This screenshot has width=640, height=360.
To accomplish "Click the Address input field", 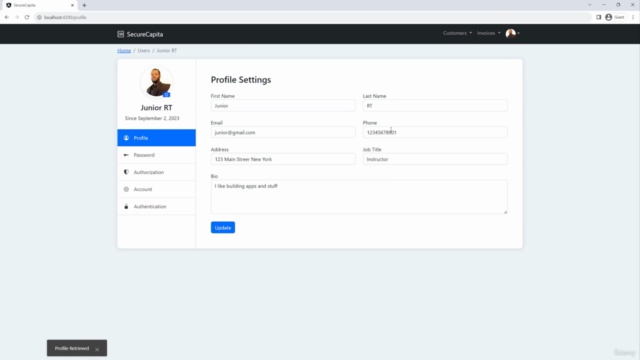I will coord(283,159).
